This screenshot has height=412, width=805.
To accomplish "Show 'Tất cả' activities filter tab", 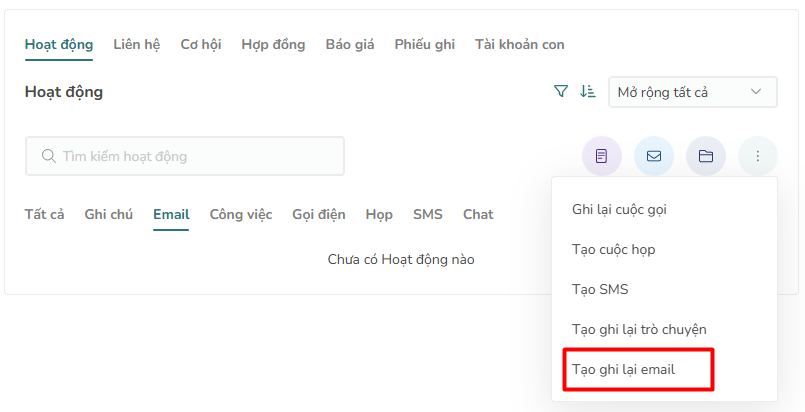I will pos(44,214).
